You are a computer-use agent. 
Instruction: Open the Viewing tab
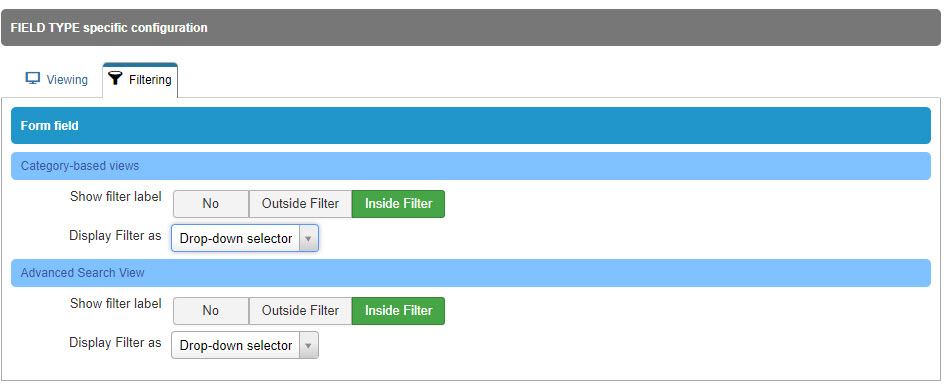(57, 79)
